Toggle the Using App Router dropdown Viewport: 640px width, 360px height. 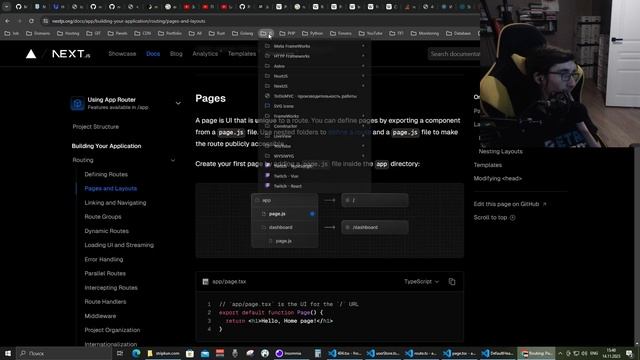178,103
